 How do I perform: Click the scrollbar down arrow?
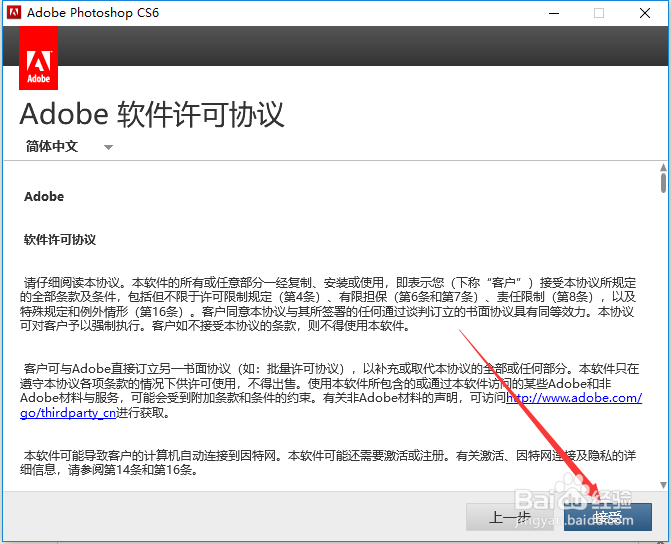click(x=663, y=485)
